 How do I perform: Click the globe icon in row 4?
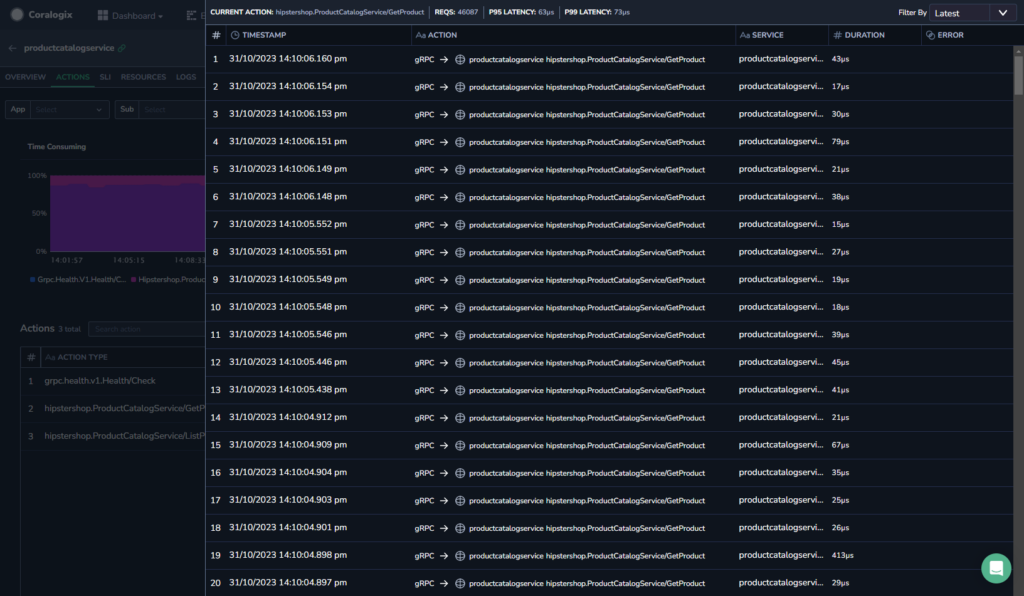click(460, 142)
